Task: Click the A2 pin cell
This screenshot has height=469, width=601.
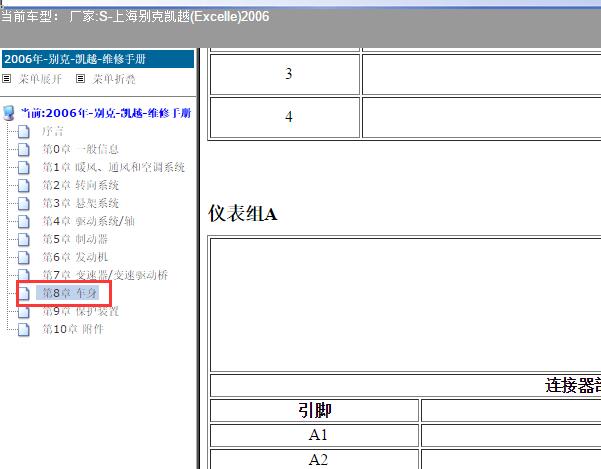Action: tap(314, 459)
